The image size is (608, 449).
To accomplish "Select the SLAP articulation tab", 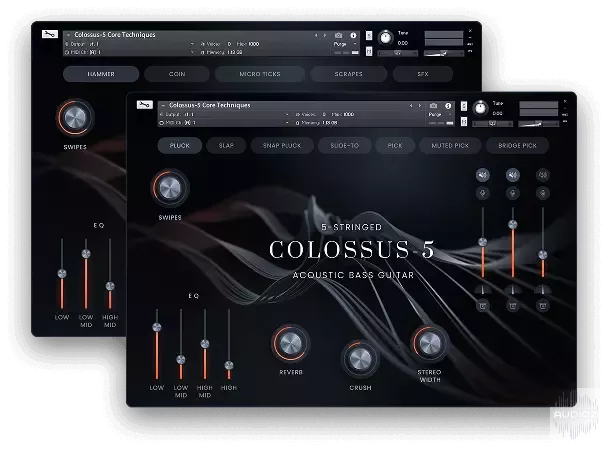I will click(226, 145).
